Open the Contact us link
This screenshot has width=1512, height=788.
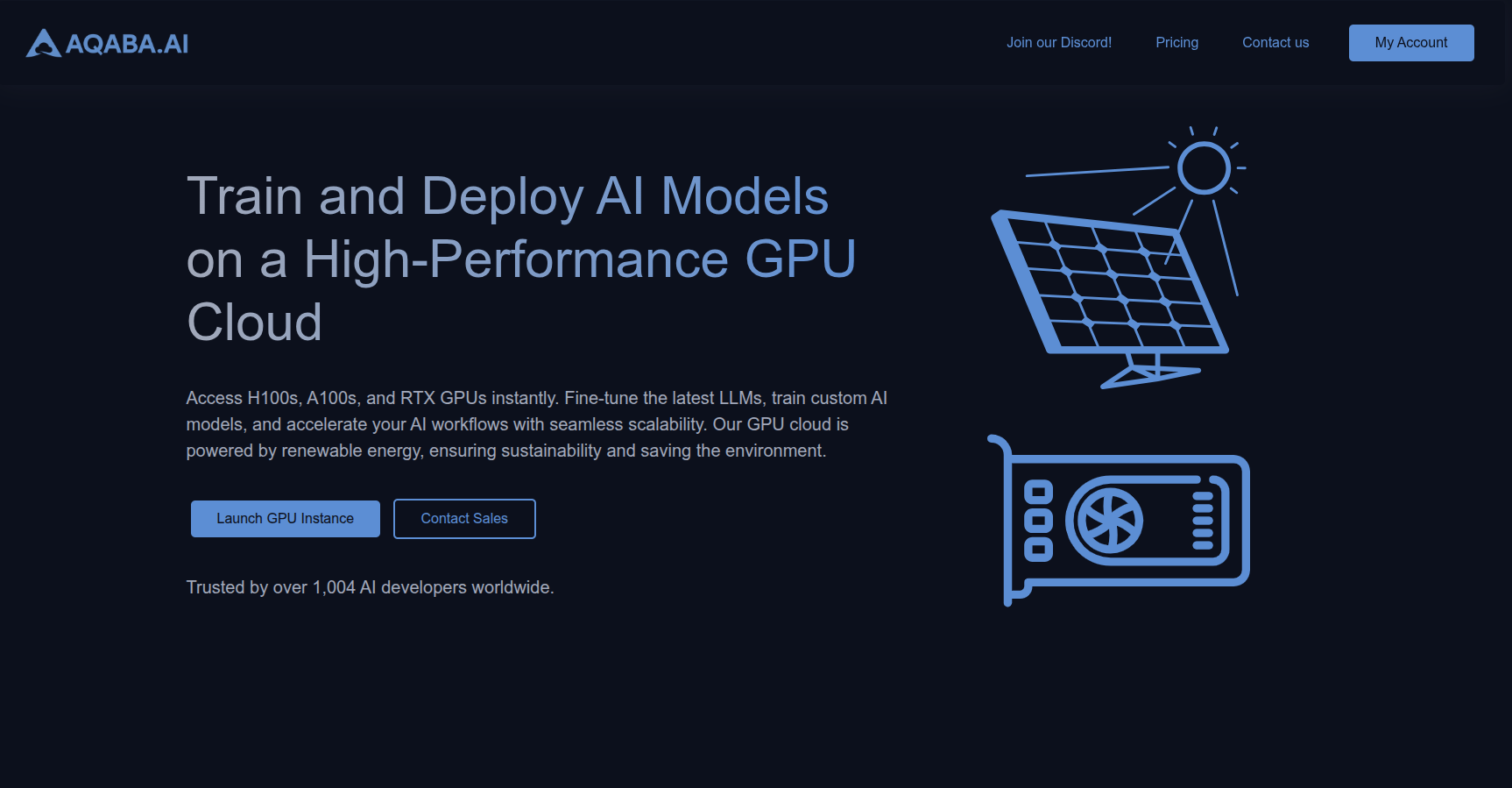[1275, 42]
